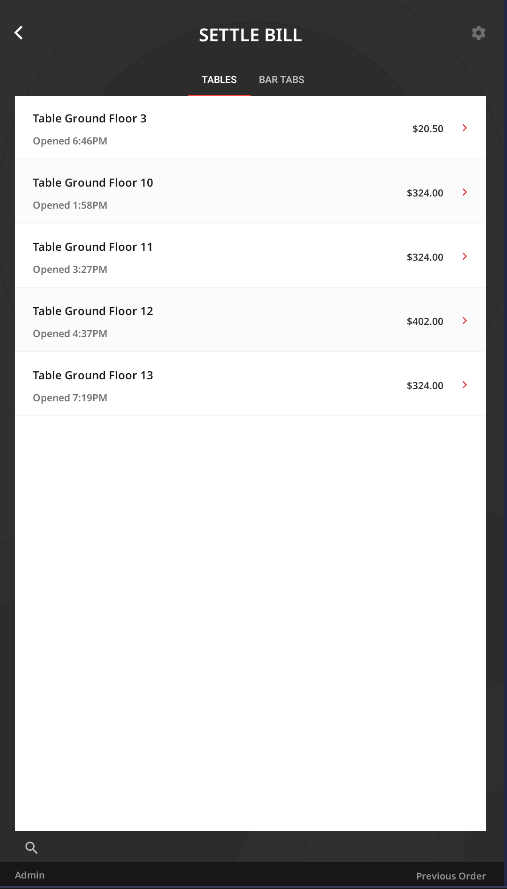Open settings via the gear icon
The height and width of the screenshot is (889, 507).
click(478, 33)
